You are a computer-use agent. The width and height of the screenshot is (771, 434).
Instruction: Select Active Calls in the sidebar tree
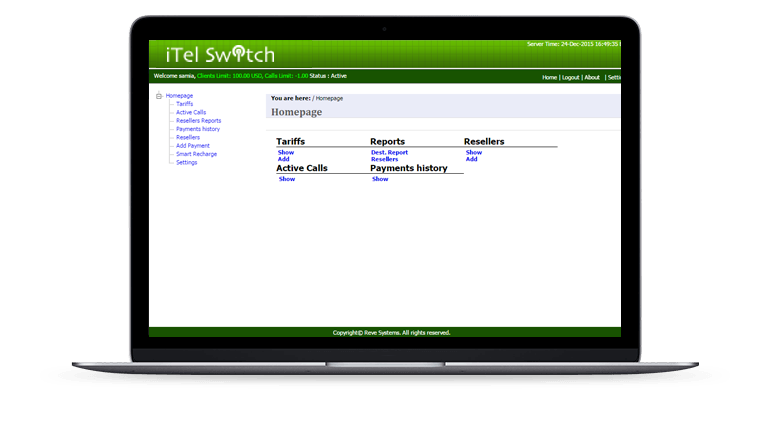190,112
